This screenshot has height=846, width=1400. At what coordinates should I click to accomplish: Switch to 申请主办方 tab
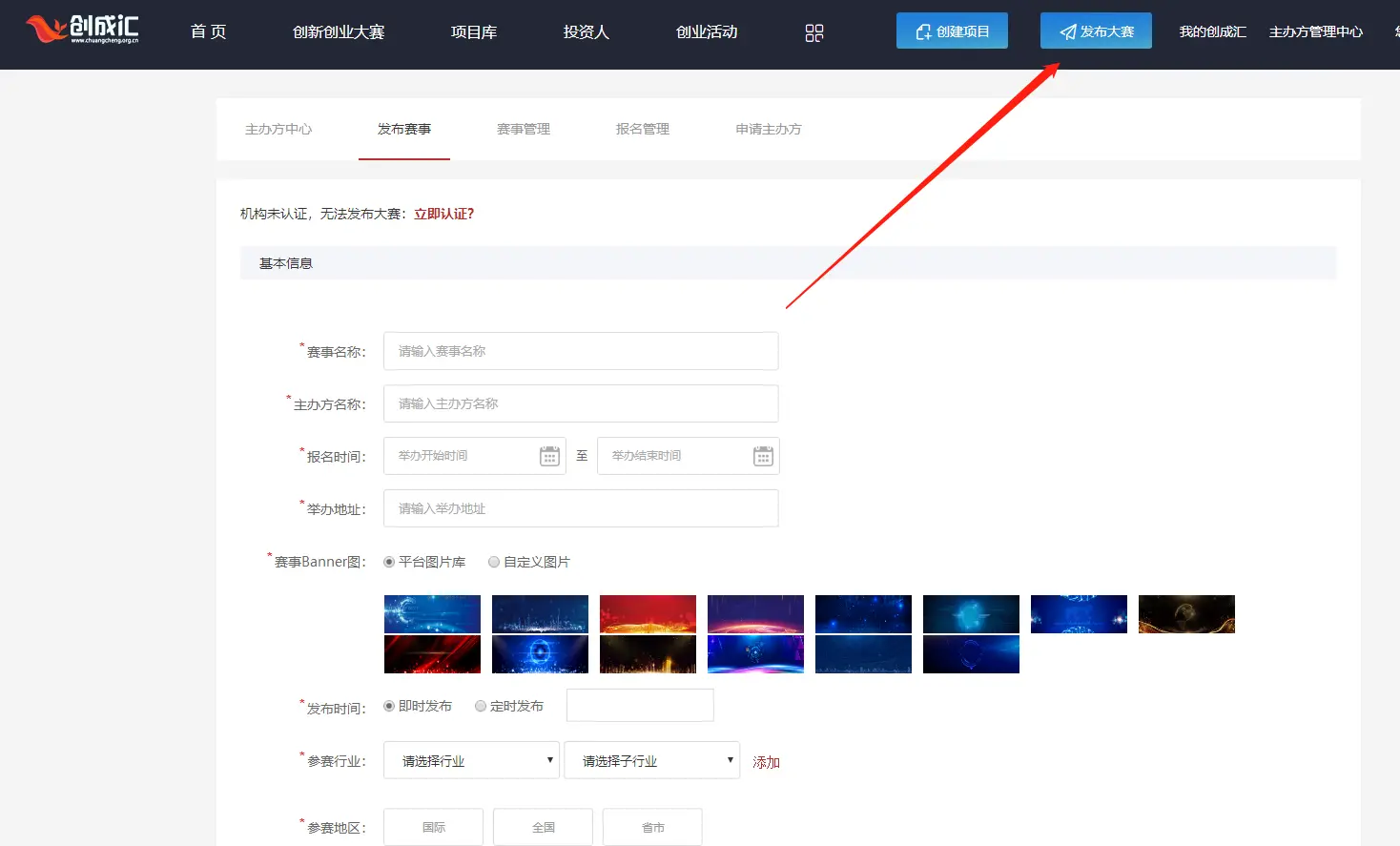769,129
